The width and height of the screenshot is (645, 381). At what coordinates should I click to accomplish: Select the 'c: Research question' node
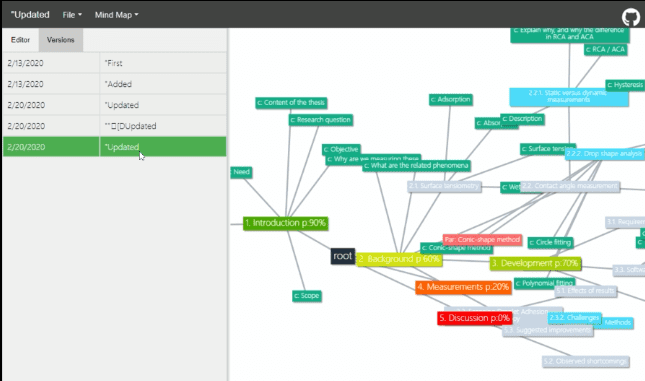pyautogui.click(x=320, y=120)
